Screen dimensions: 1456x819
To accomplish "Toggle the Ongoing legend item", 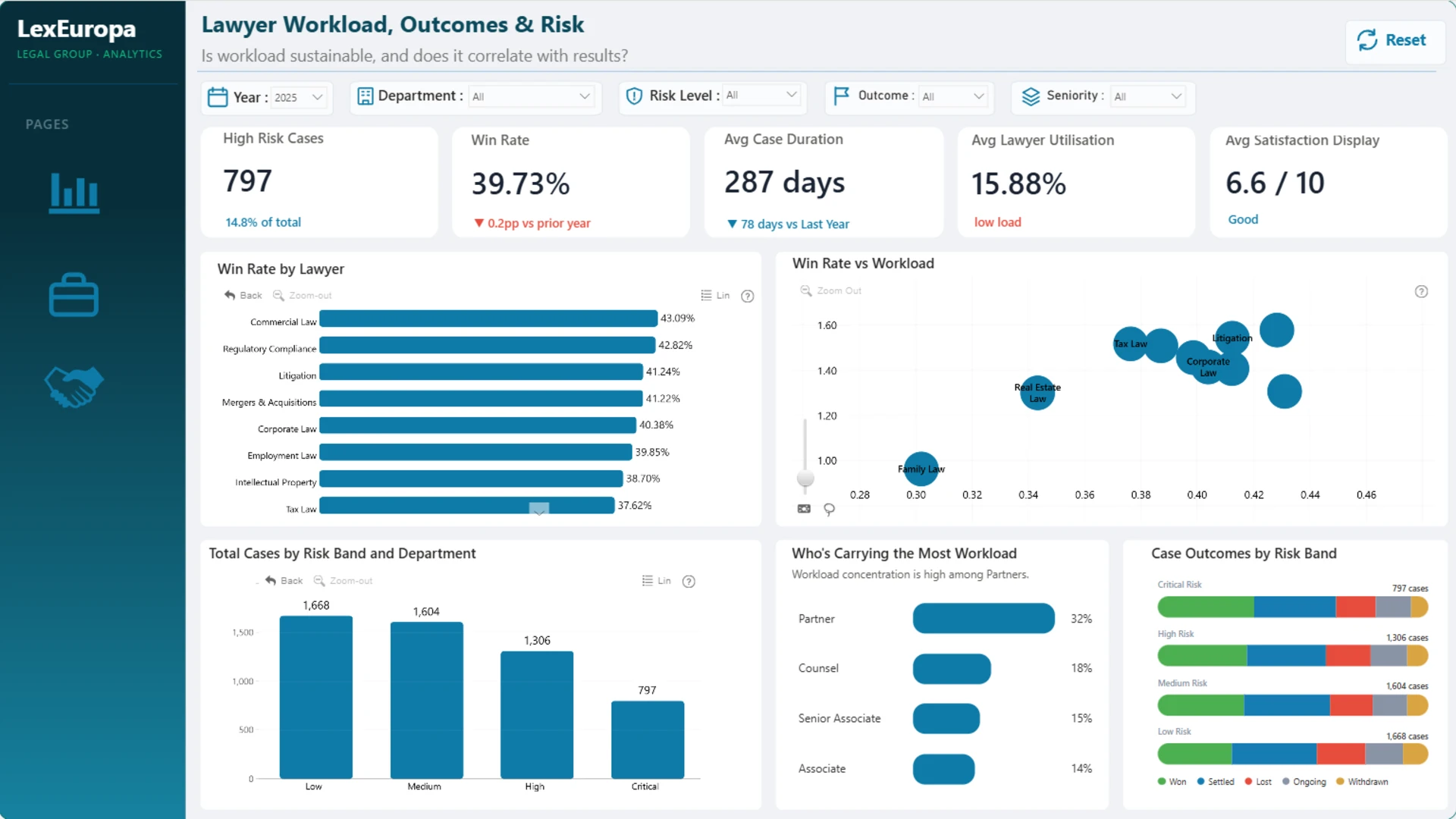I will (1304, 782).
